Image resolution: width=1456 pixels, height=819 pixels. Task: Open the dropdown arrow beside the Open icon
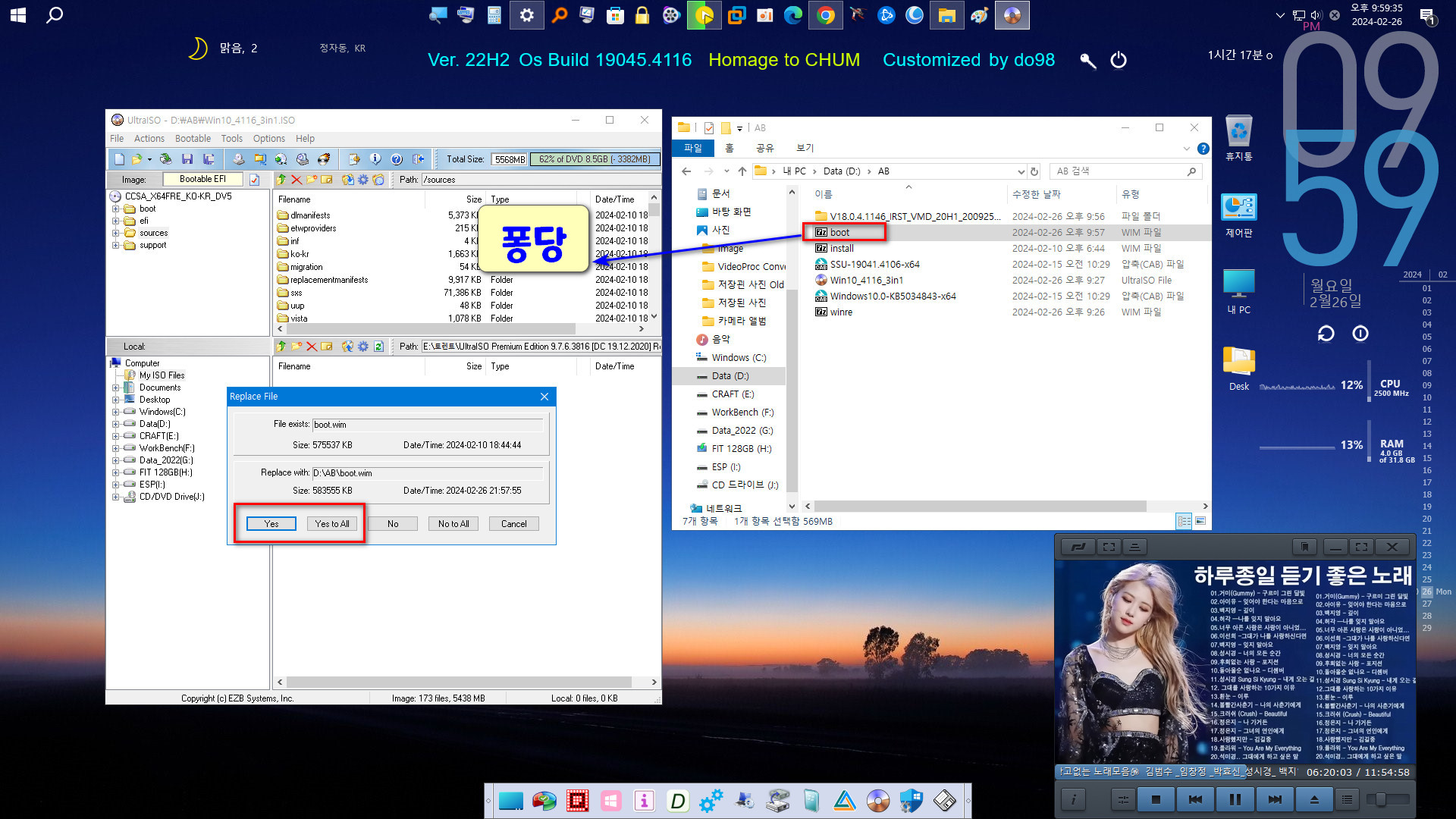click(x=149, y=159)
